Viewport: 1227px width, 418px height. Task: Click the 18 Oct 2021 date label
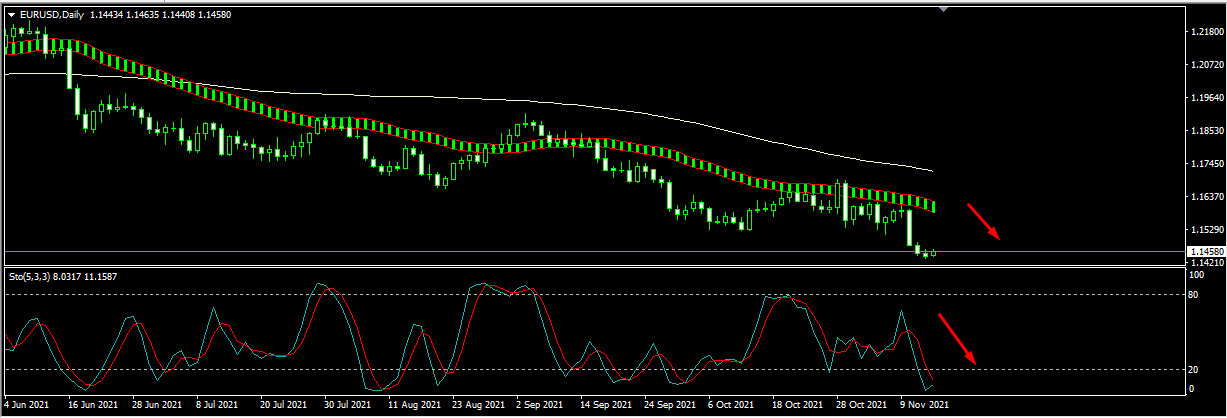[797, 406]
